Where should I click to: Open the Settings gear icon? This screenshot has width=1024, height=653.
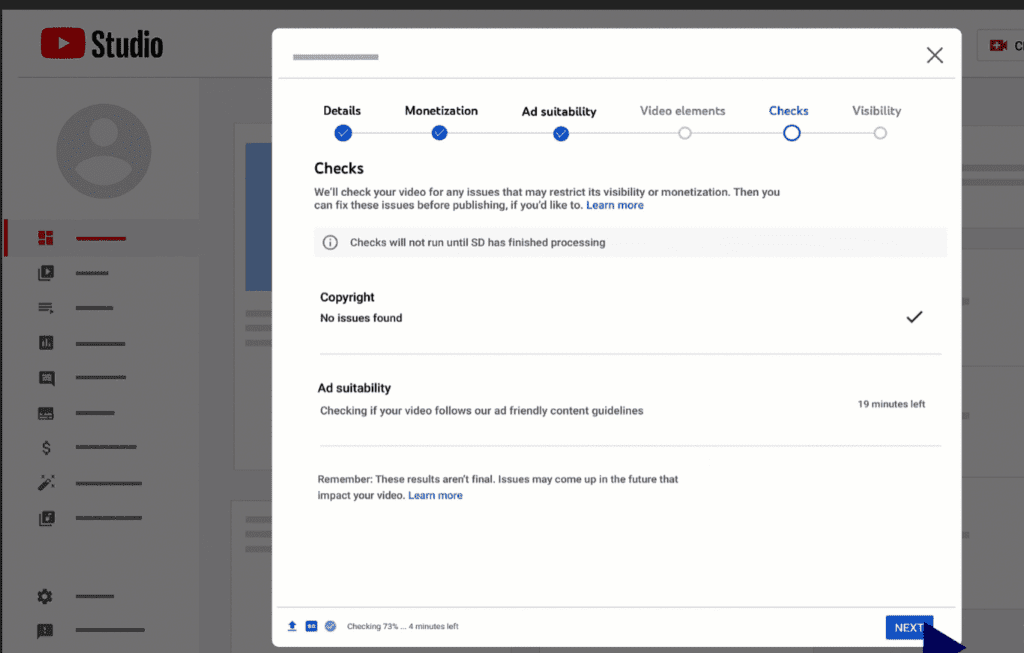(44, 596)
